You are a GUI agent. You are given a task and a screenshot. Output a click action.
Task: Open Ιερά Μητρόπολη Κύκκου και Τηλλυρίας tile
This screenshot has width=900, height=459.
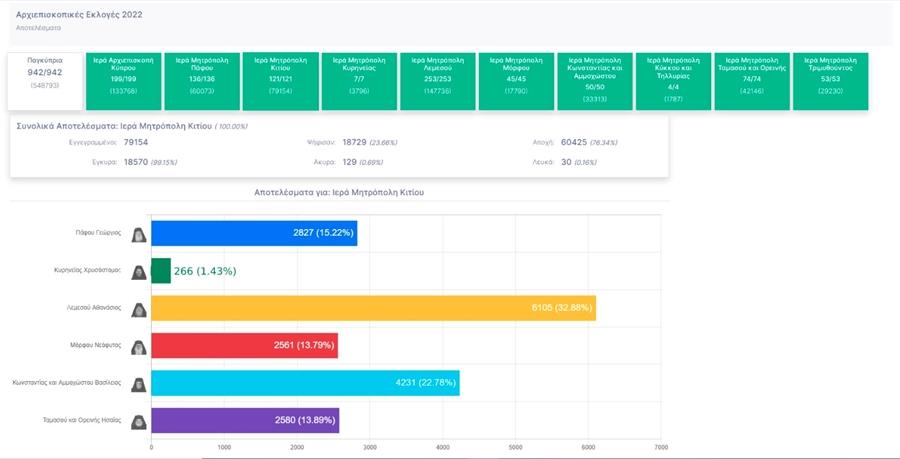673,81
